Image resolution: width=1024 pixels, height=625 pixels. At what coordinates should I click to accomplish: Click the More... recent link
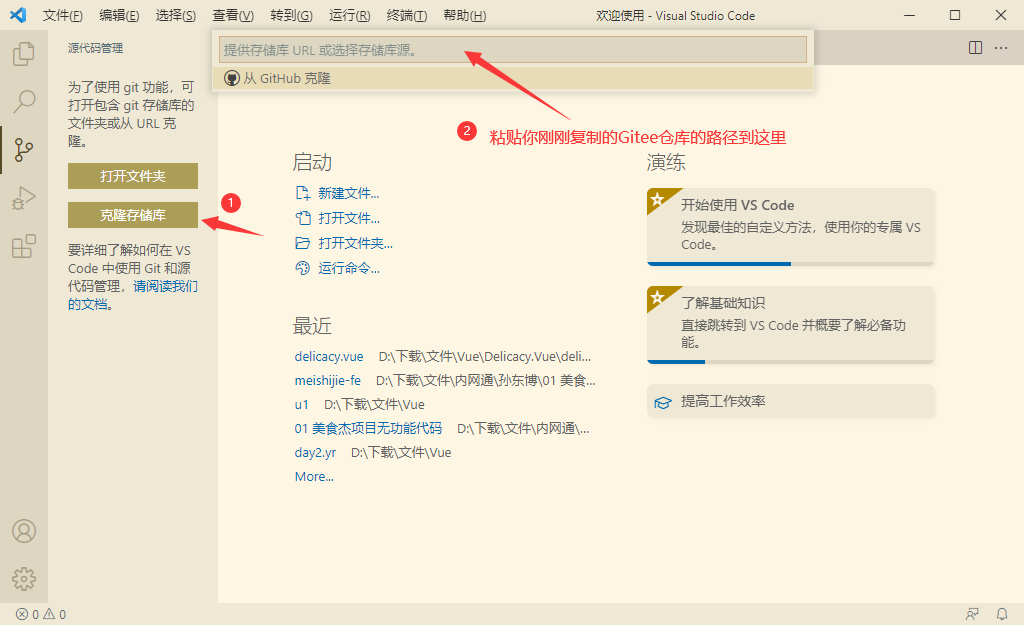(x=314, y=477)
